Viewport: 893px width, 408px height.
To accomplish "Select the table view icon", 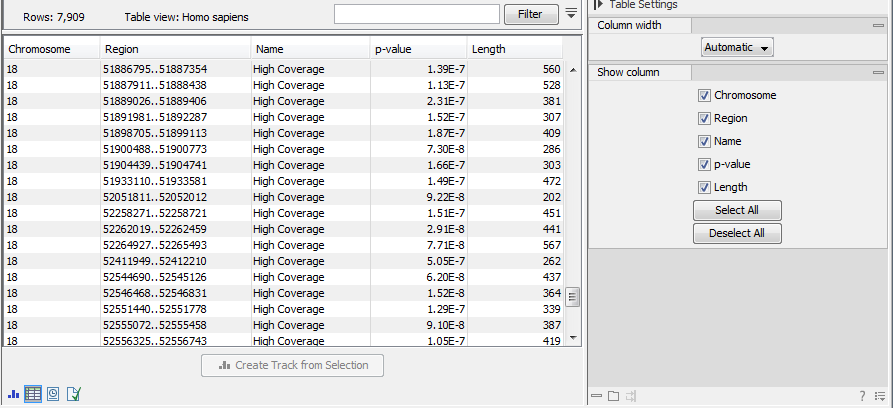I will [x=33, y=394].
